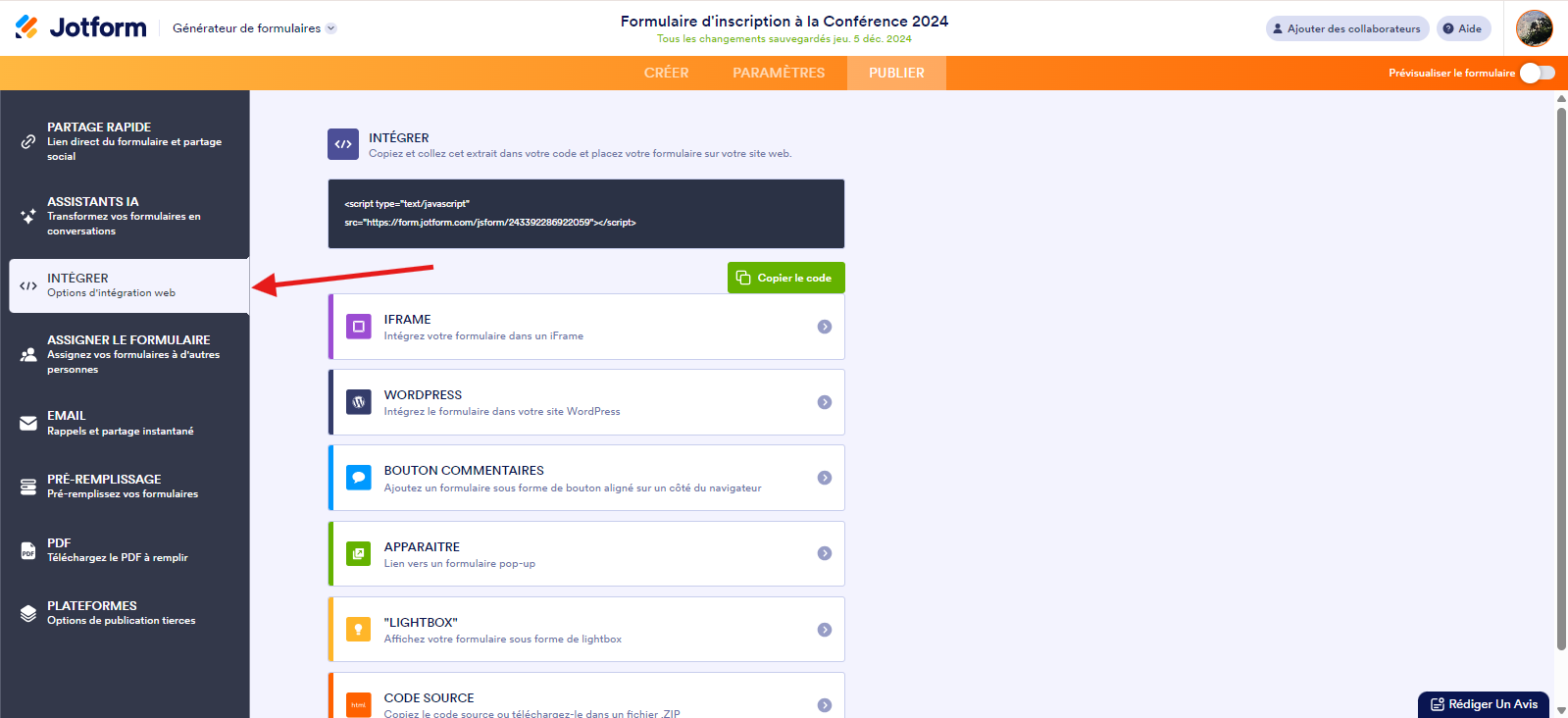
Task: Open the Générateur de formulaires dropdown
Action: [255, 28]
